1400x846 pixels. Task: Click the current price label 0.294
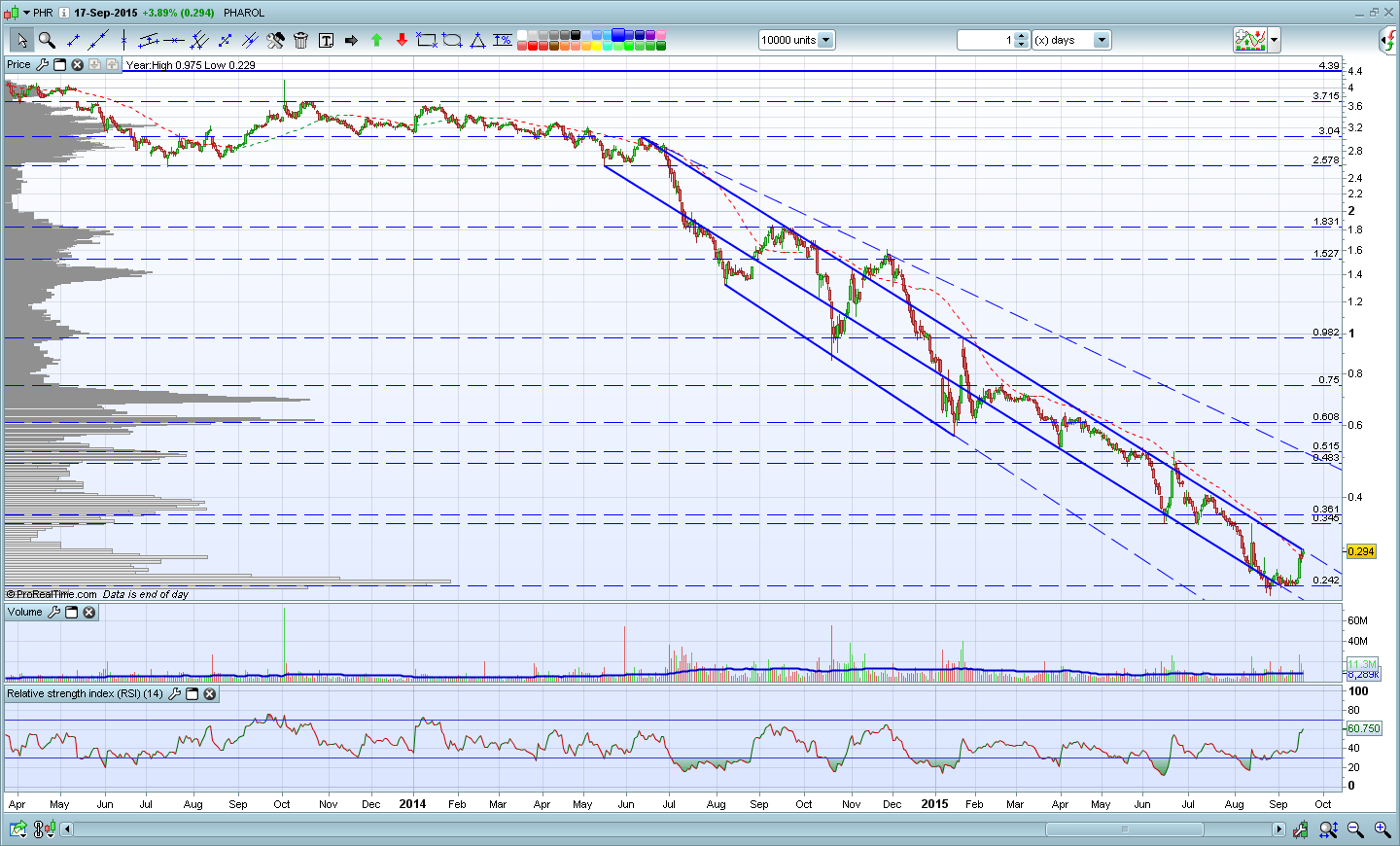[1361, 551]
